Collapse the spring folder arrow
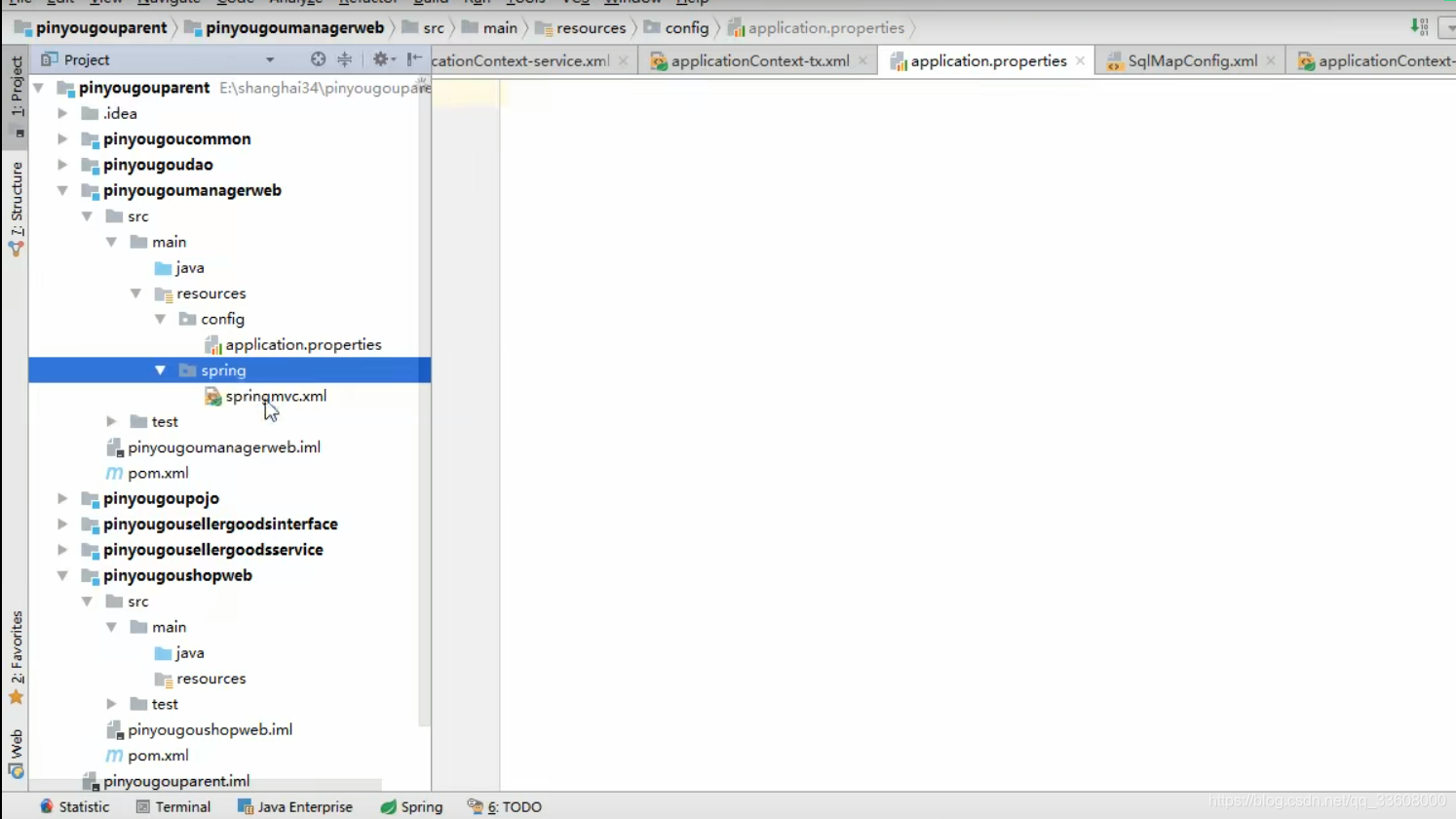 pyautogui.click(x=160, y=370)
